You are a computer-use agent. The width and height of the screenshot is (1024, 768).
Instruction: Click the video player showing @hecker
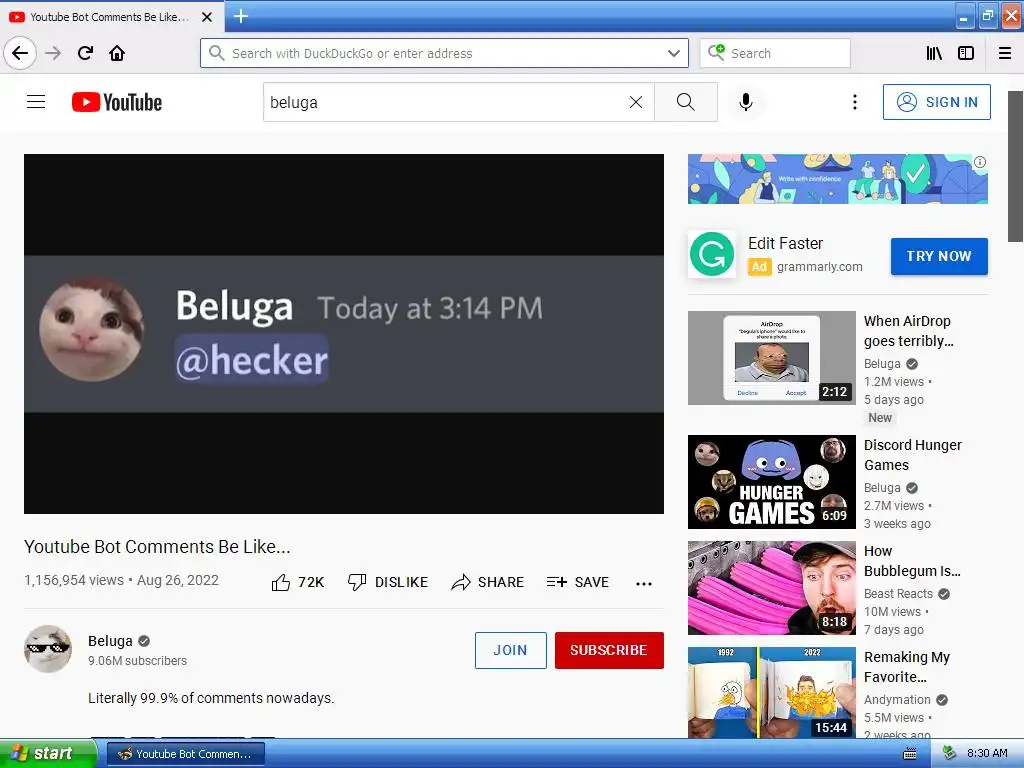click(344, 334)
